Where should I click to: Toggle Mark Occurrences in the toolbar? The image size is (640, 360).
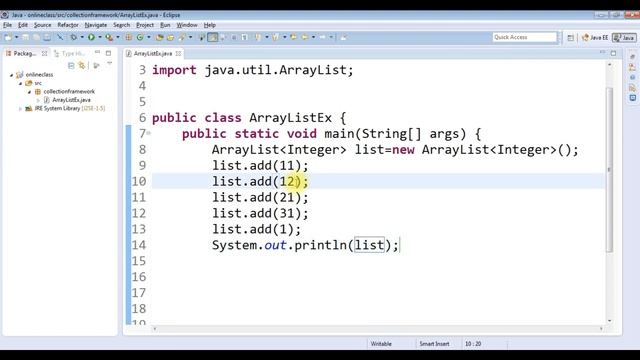tap(213, 37)
